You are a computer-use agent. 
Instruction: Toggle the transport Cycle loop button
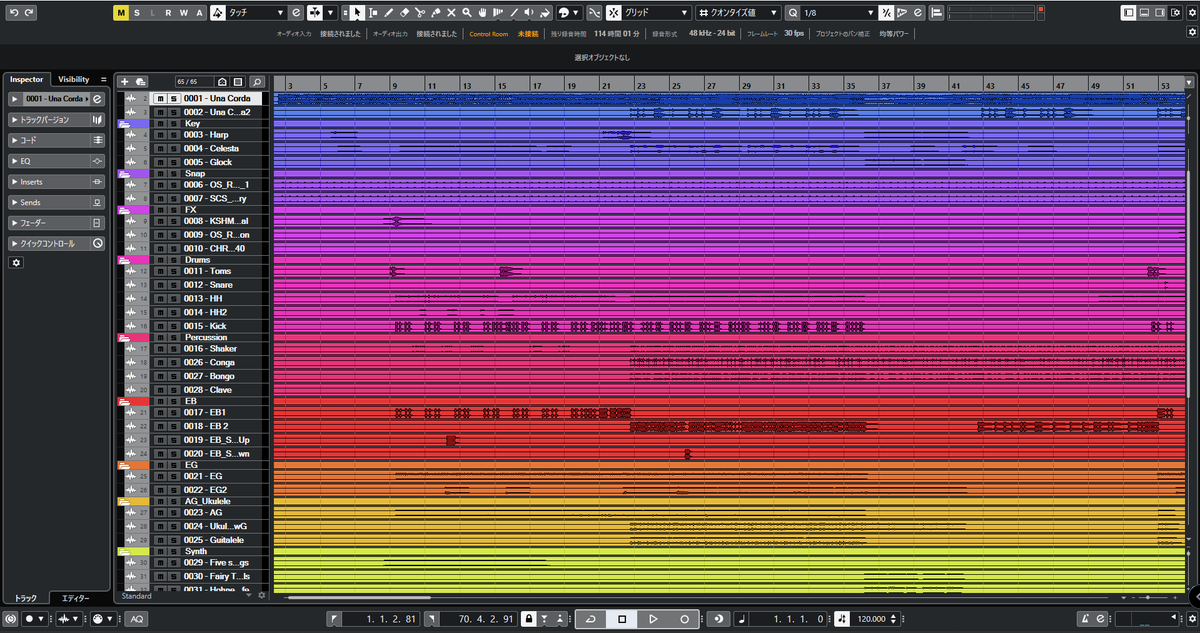tap(591, 619)
